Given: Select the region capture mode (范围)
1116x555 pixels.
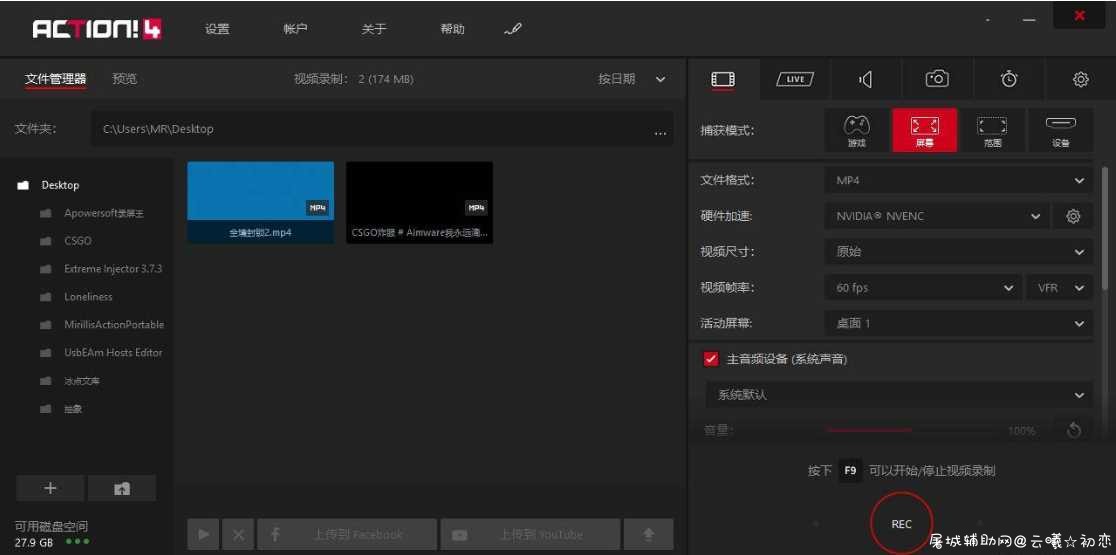Looking at the screenshot, I should (992, 130).
